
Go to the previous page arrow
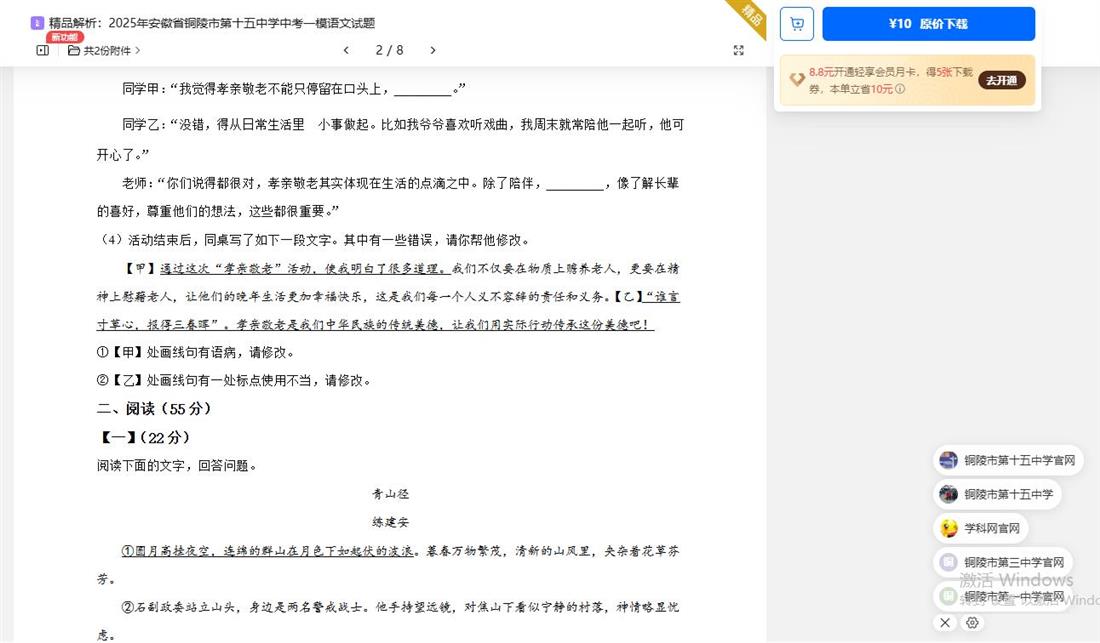point(346,50)
